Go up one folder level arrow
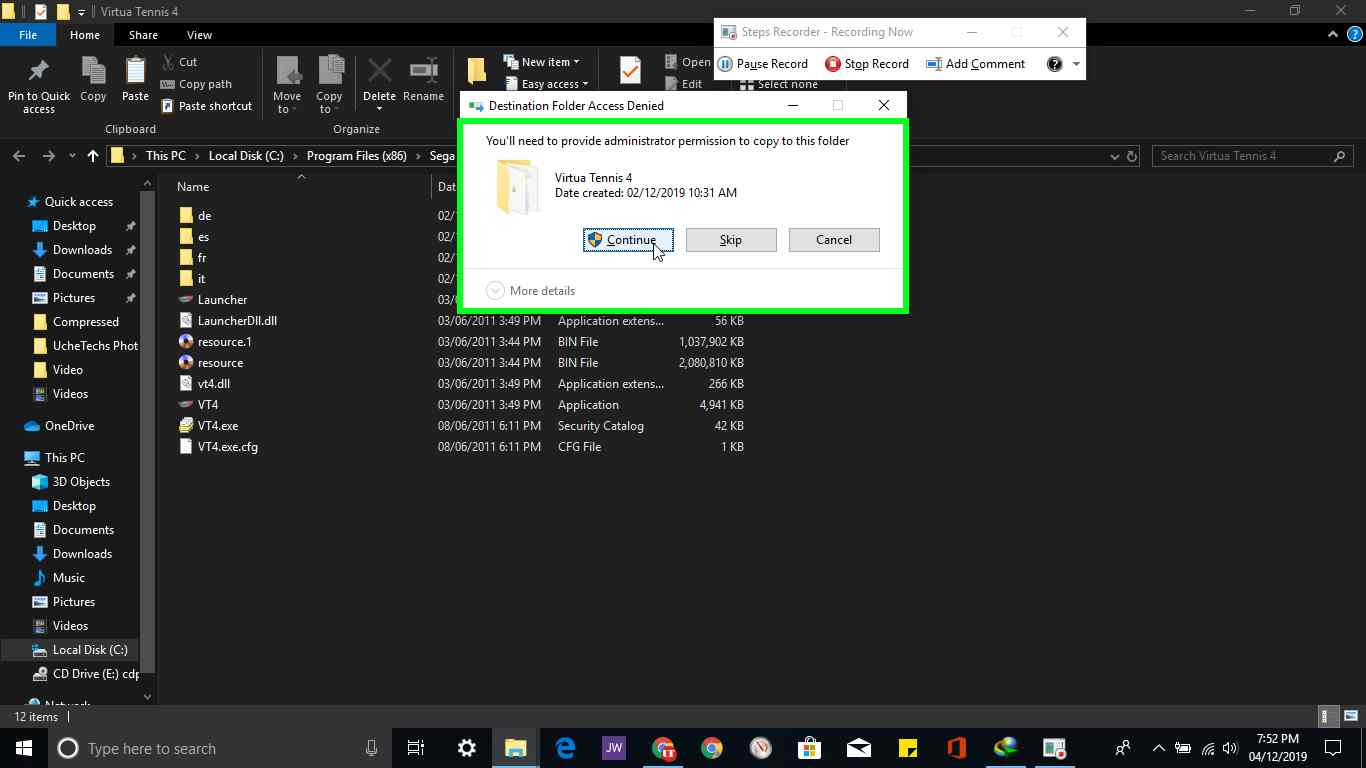Image resolution: width=1366 pixels, height=768 pixels. tap(93, 156)
